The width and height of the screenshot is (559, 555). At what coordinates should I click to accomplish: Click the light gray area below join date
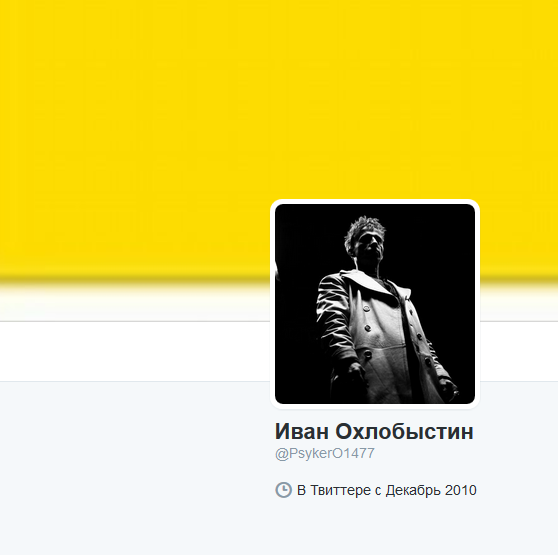(x=374, y=528)
